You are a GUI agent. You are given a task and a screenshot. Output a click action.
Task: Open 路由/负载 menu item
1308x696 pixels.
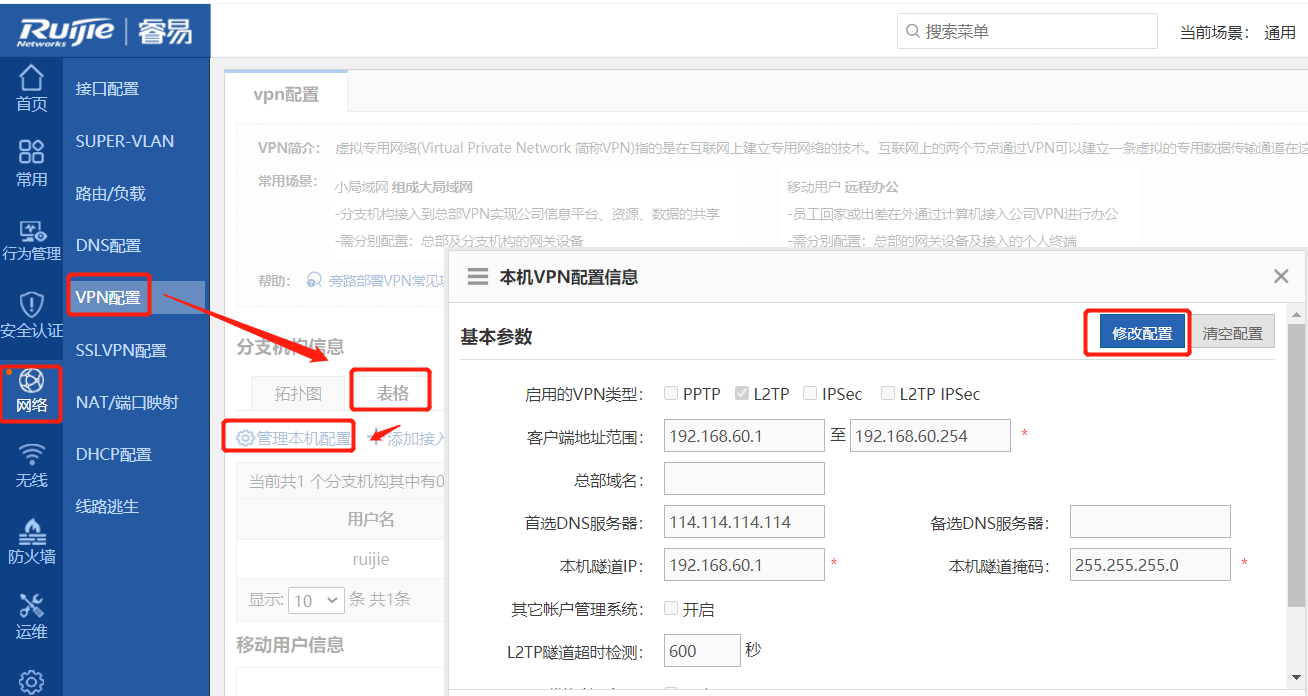click(111, 193)
